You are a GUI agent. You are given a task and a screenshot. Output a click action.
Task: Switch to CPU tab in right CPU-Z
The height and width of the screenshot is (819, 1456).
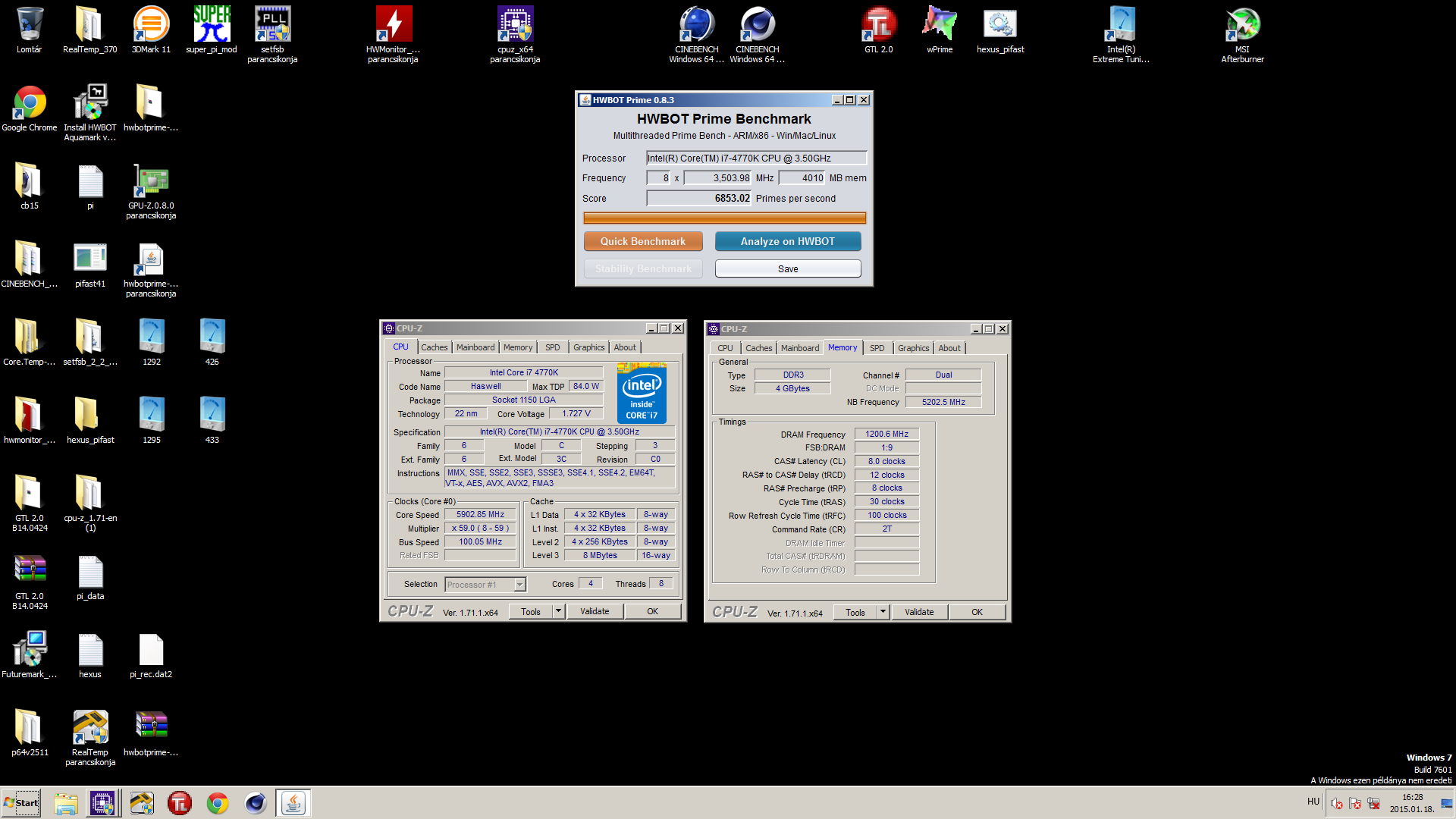coord(726,348)
